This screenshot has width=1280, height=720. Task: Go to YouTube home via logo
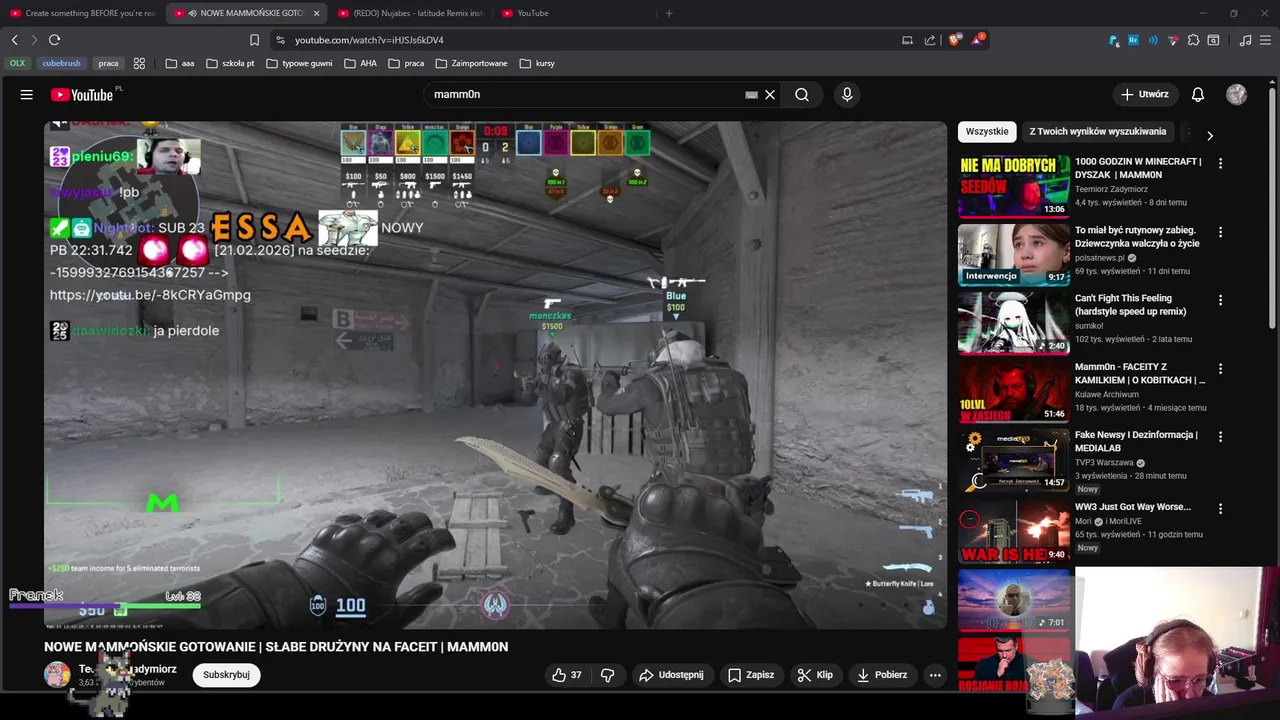(x=82, y=94)
